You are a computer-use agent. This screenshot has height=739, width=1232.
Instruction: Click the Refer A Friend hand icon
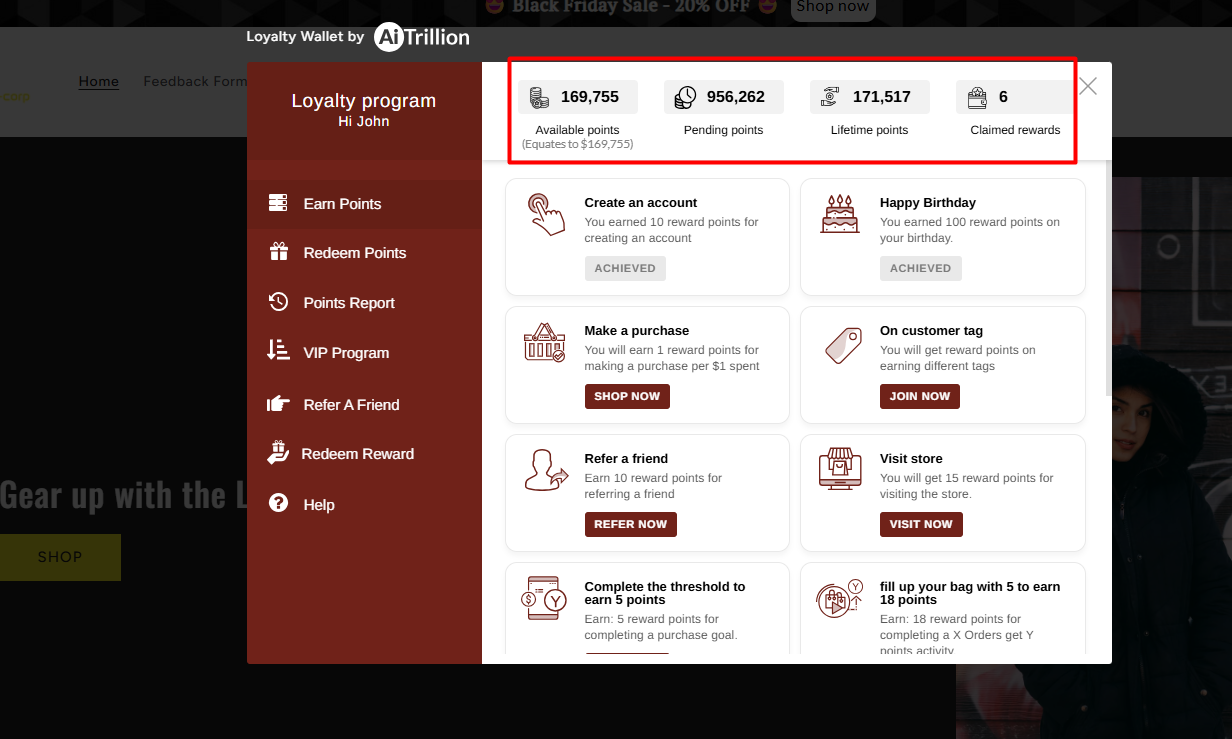click(x=278, y=404)
